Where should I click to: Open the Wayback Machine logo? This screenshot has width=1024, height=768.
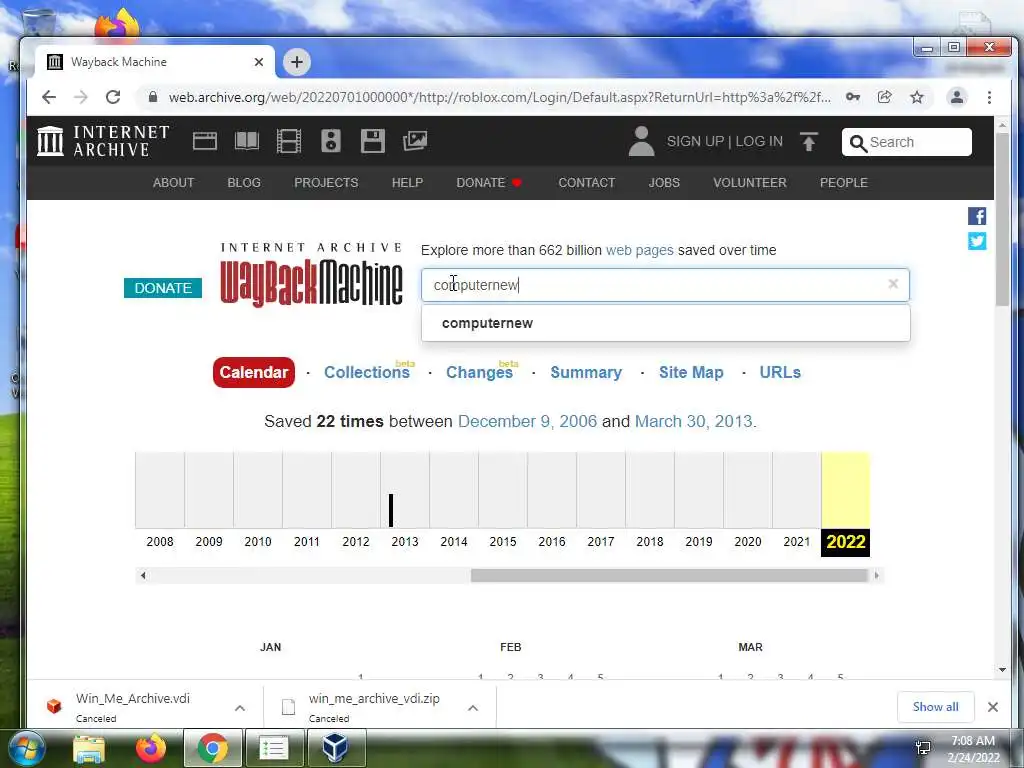pos(311,274)
